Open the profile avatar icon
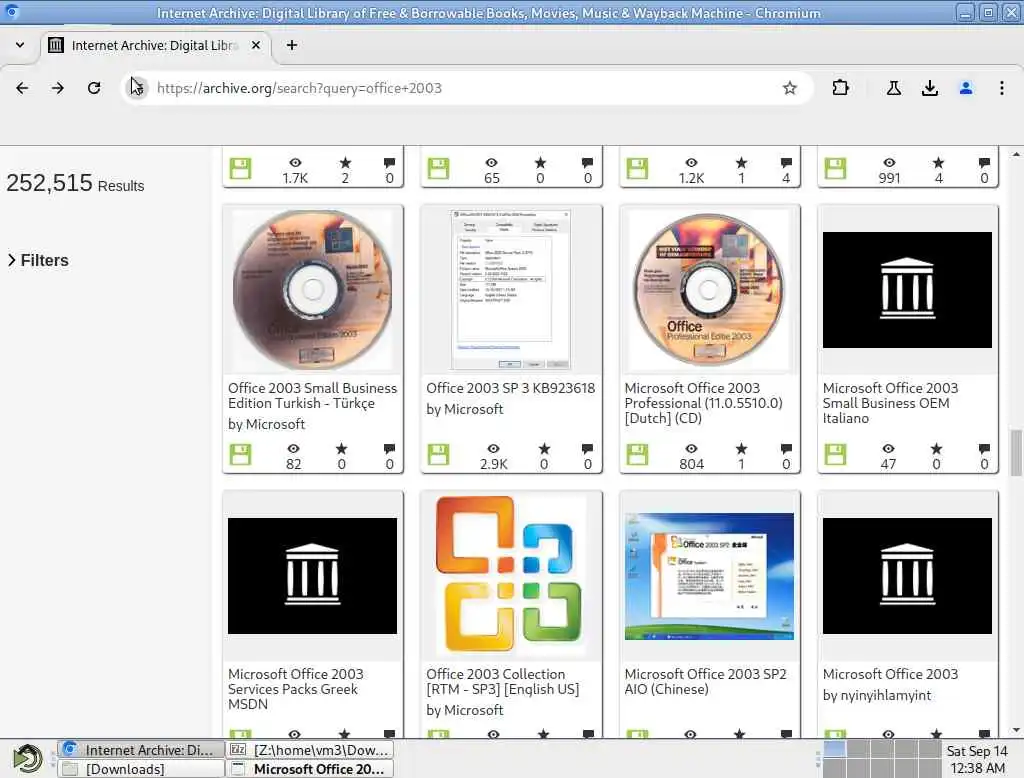Viewport: 1024px width, 778px height. pos(966,88)
